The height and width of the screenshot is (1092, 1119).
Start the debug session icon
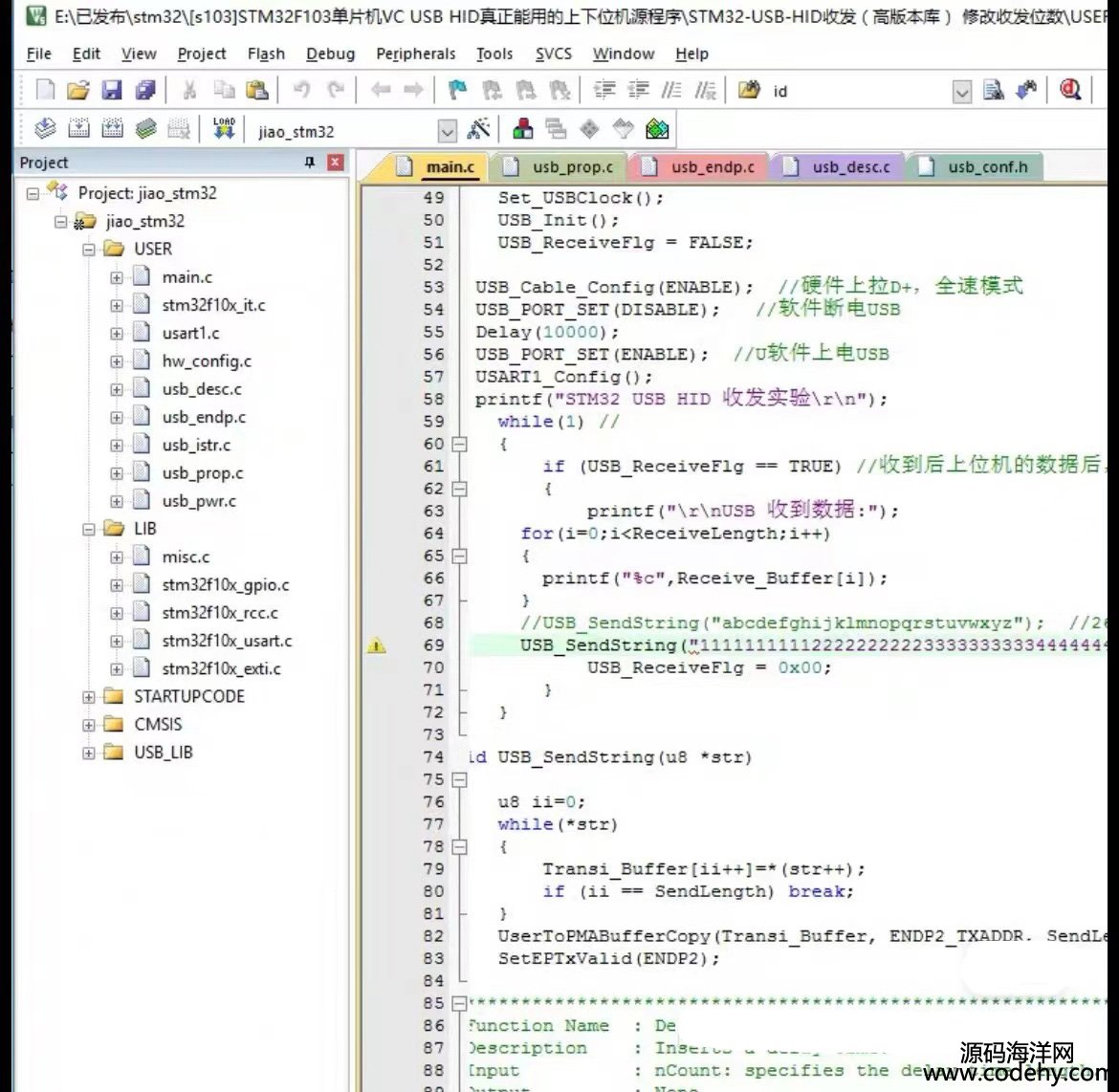pos(1070,91)
